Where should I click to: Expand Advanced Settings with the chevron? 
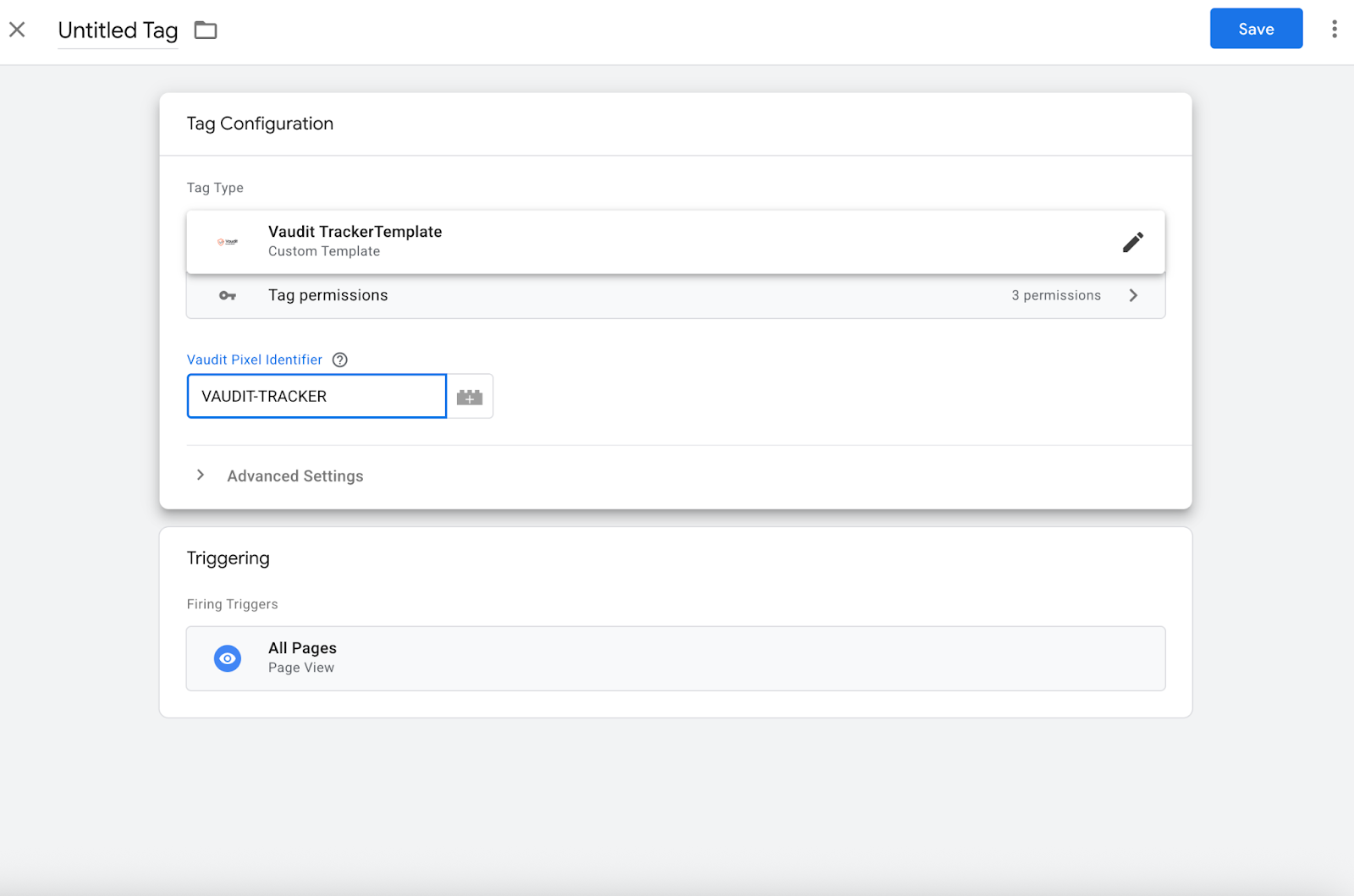(x=201, y=475)
